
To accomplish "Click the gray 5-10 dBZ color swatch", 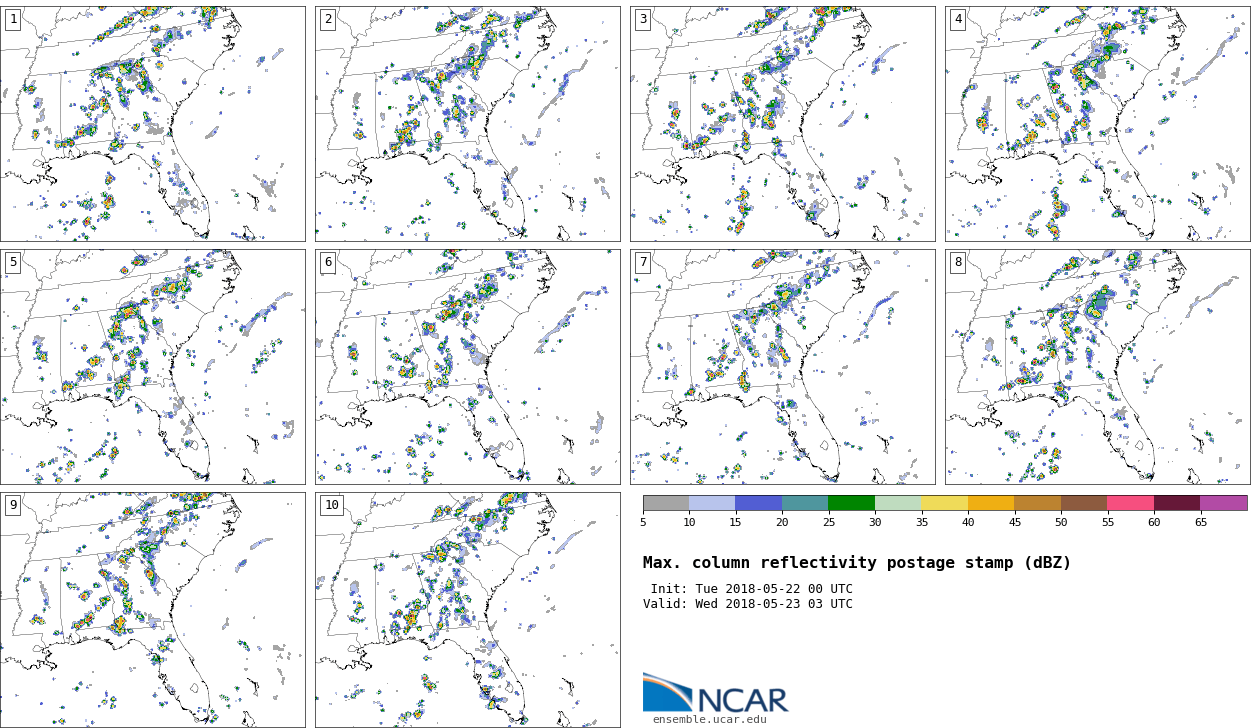I will point(666,503).
